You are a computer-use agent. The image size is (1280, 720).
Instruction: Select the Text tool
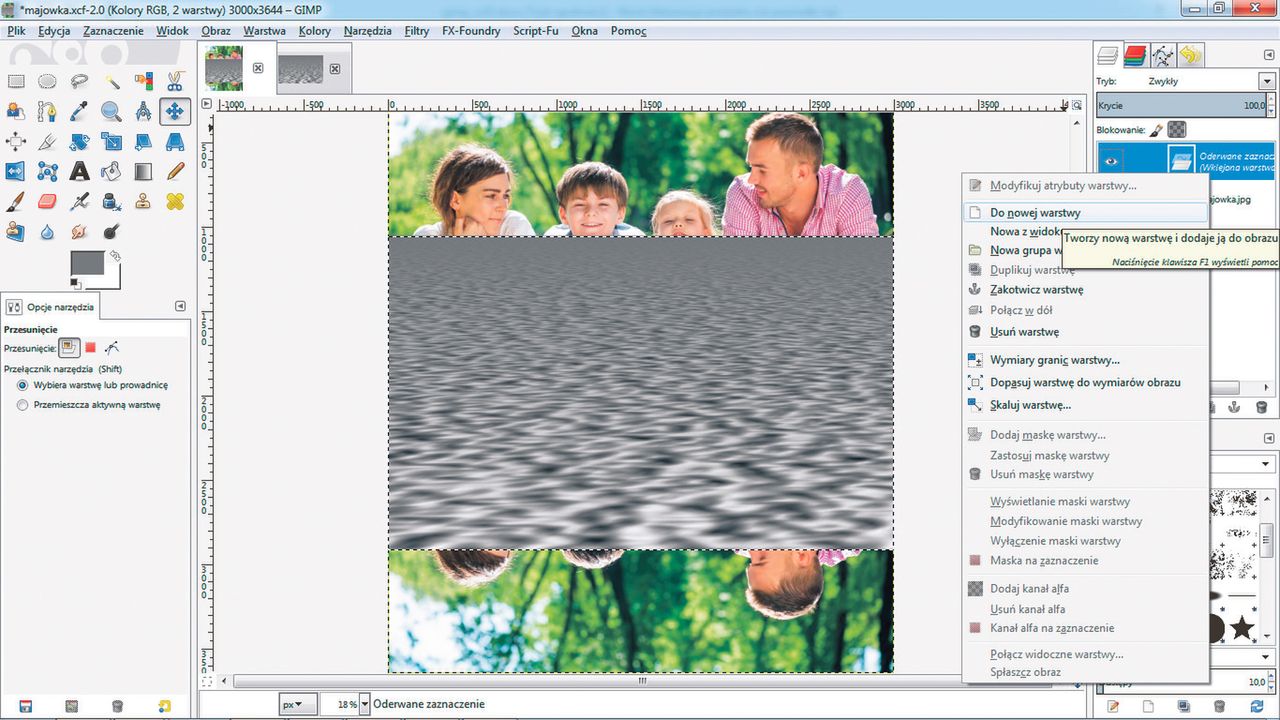pos(79,172)
